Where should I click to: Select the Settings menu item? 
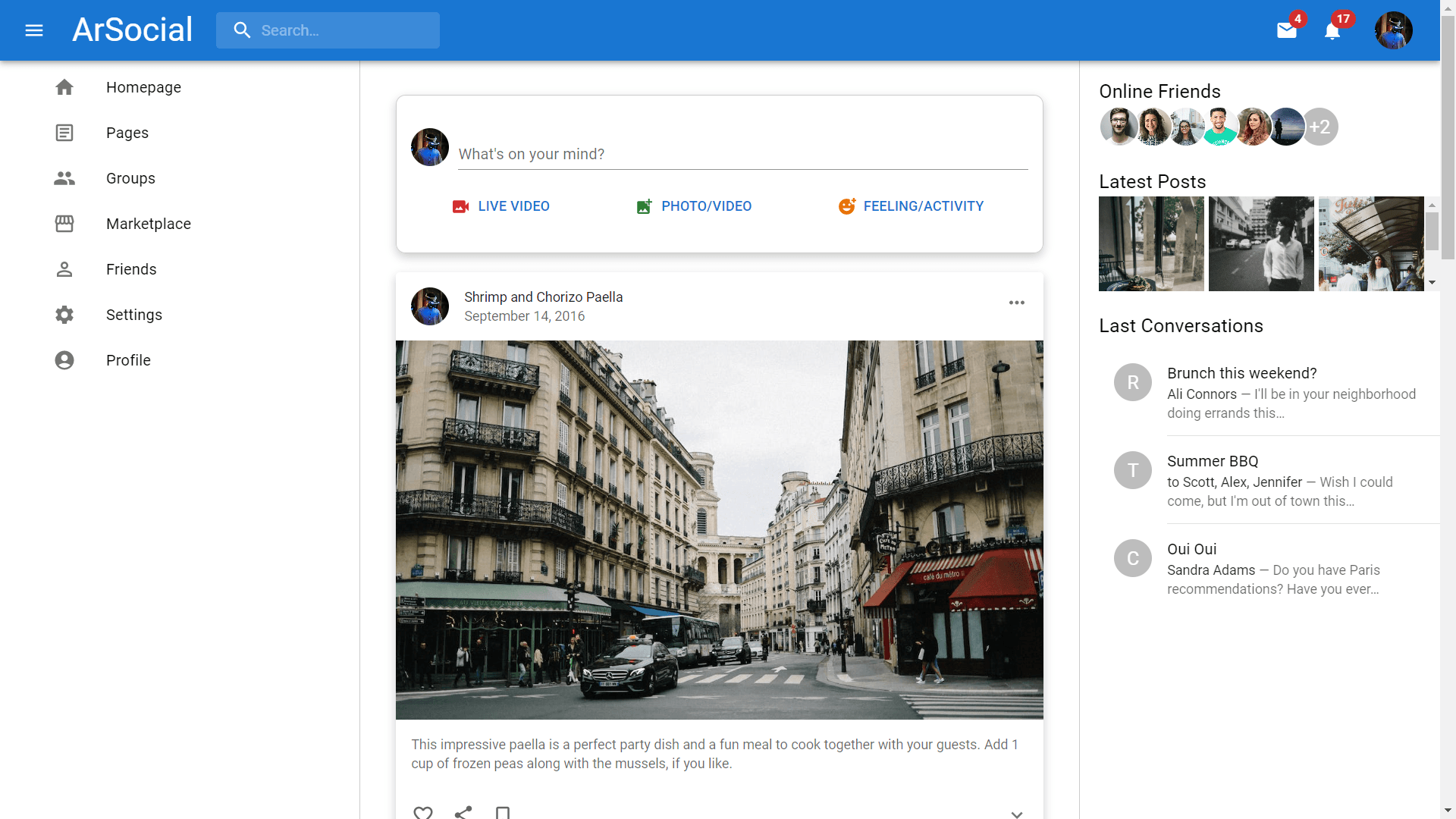point(134,314)
